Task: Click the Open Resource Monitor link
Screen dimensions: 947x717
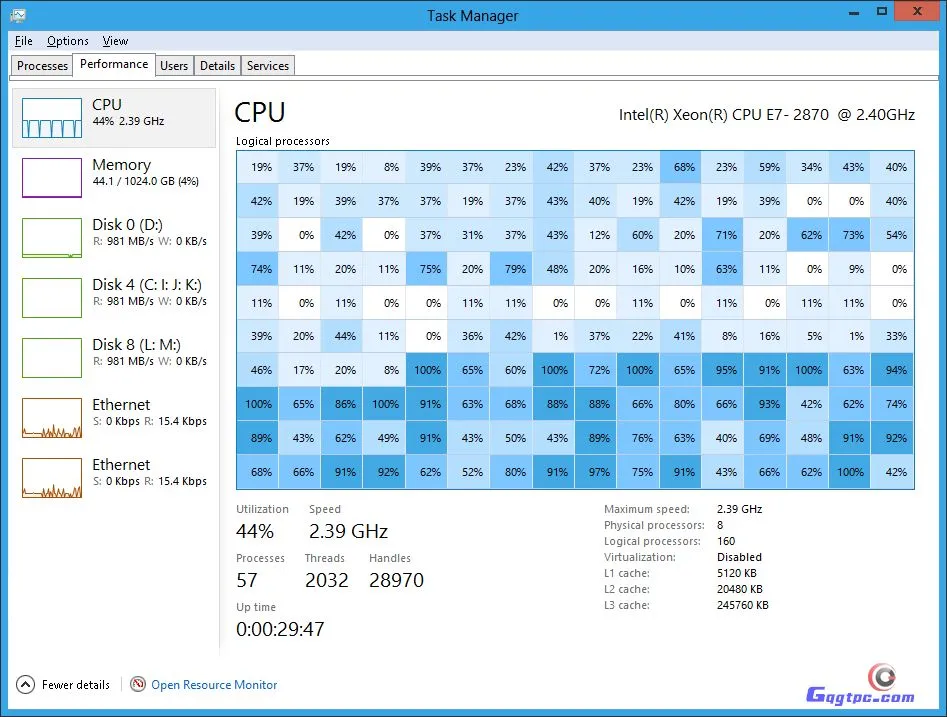Action: (214, 685)
